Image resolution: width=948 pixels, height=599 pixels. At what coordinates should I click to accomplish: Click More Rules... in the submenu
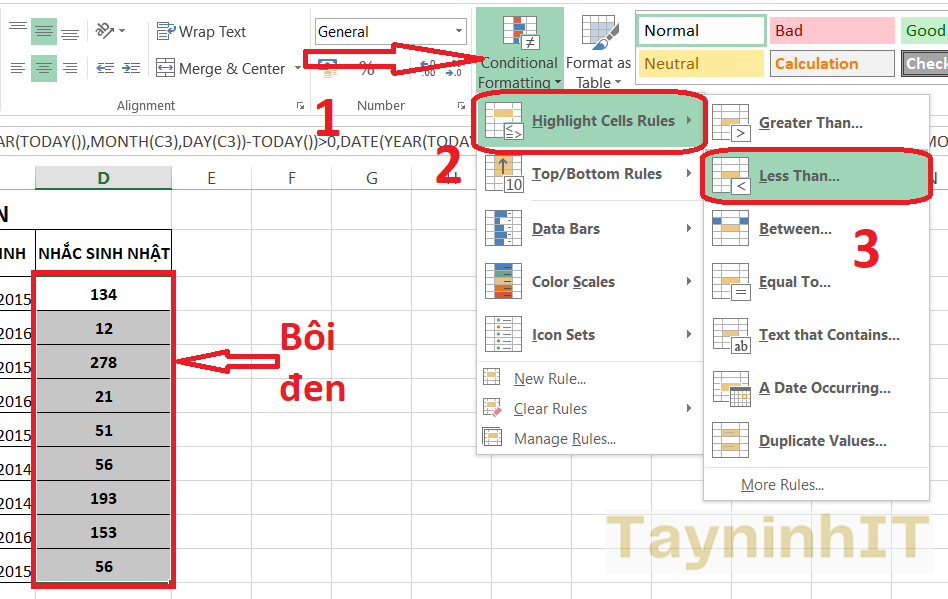click(x=782, y=485)
